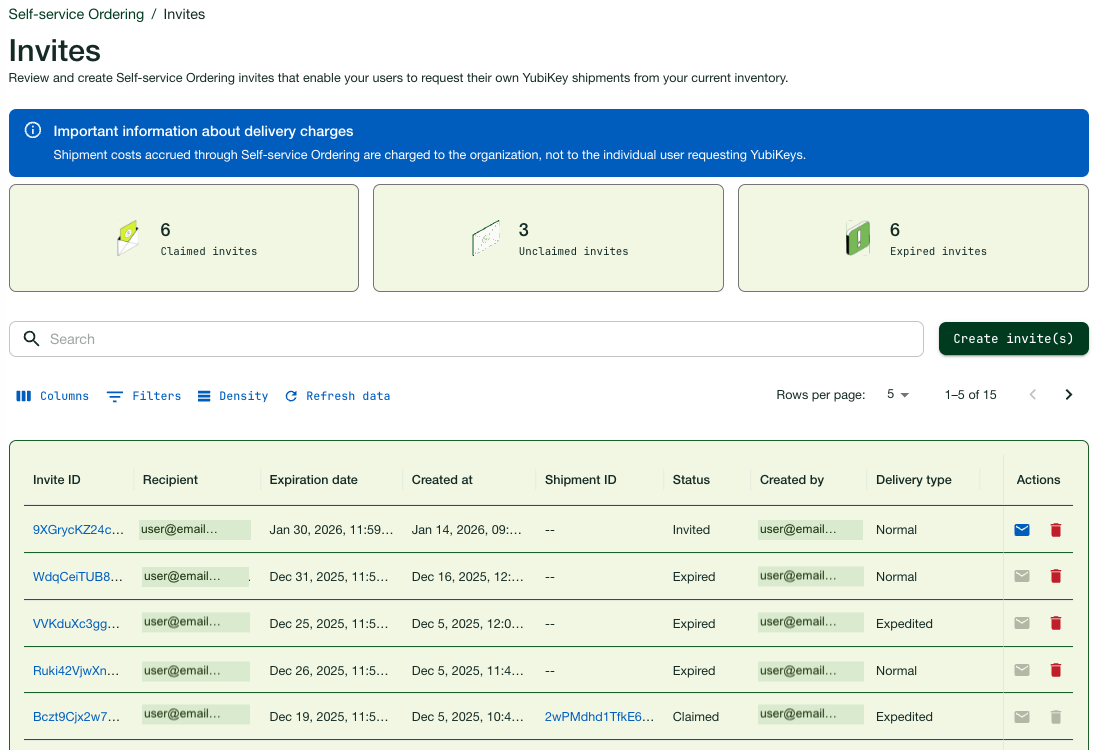This screenshot has width=1102, height=750.
Task: Go to next page of invites
Action: pos(1068,395)
